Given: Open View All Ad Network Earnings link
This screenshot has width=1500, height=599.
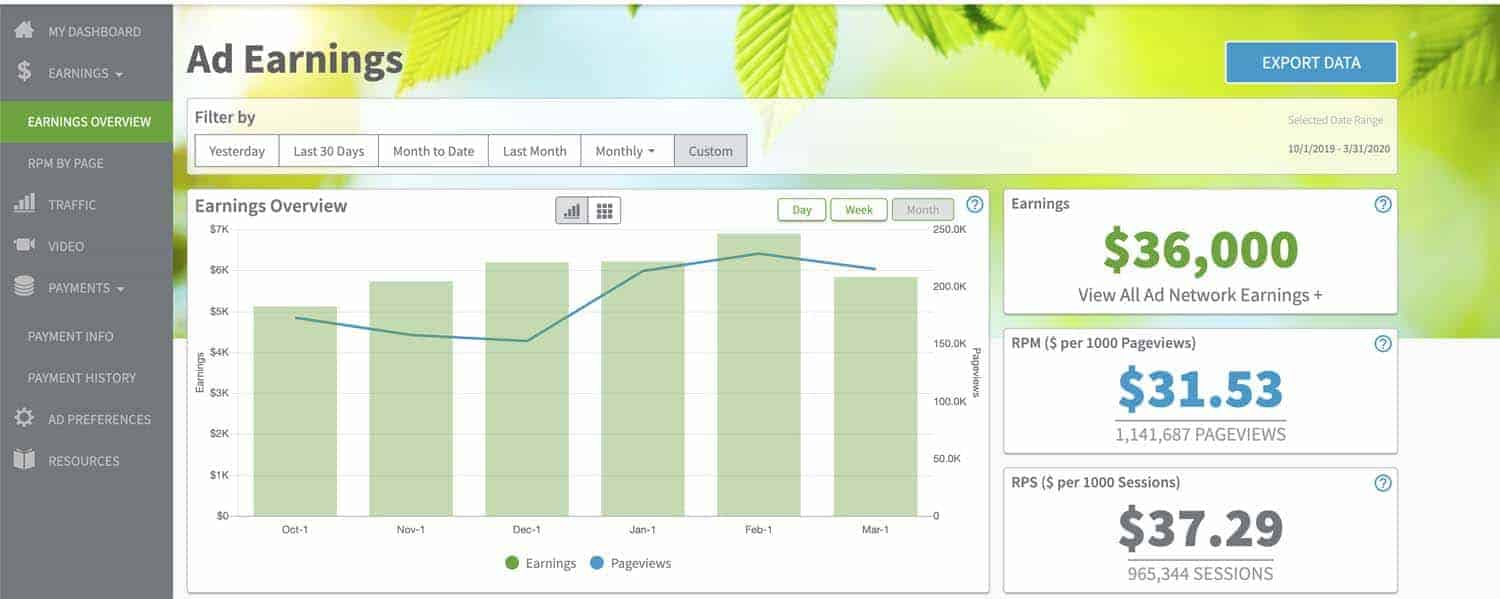Looking at the screenshot, I should click(x=1200, y=295).
